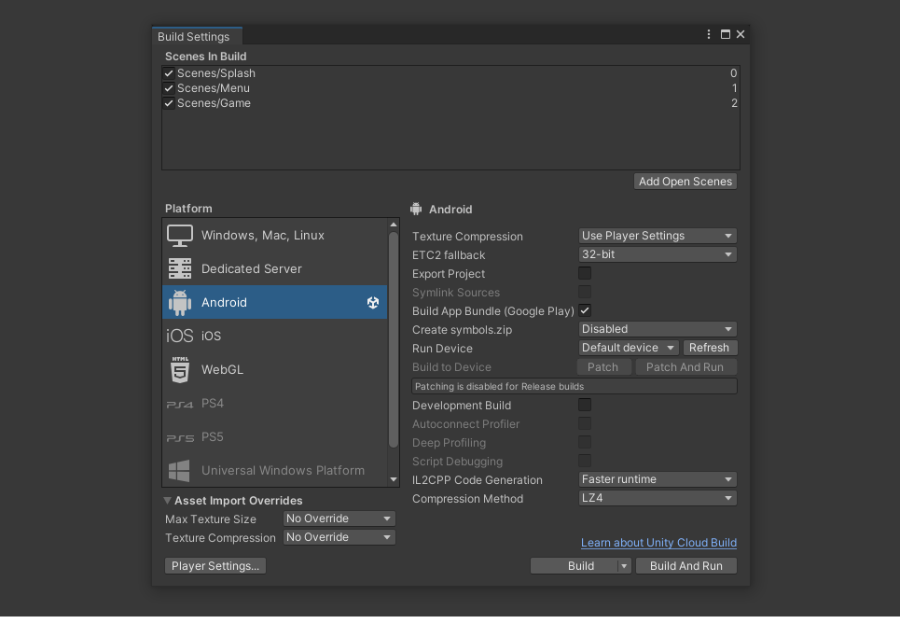Select the Scenes/Splash row text
The height and width of the screenshot is (617, 901).
pyautogui.click(x=216, y=74)
